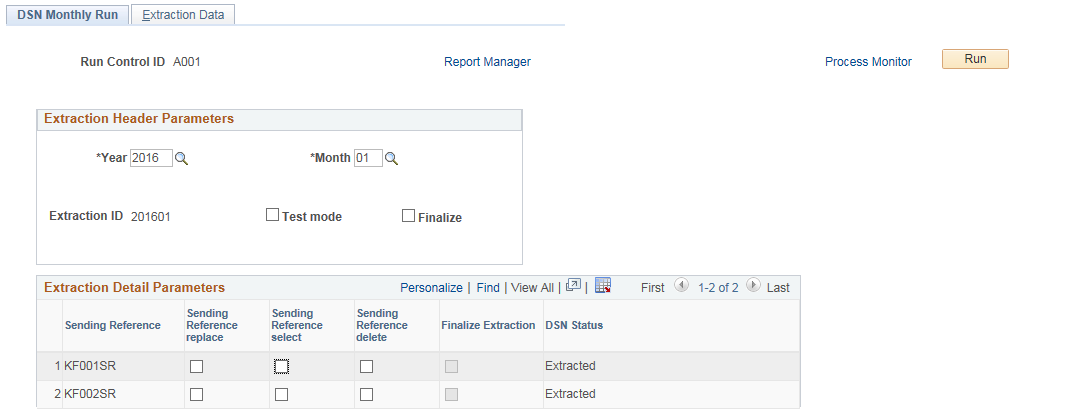Image resolution: width=1085 pixels, height=415 pixels.
Task: Open grid in new window icon
Action: point(573,286)
